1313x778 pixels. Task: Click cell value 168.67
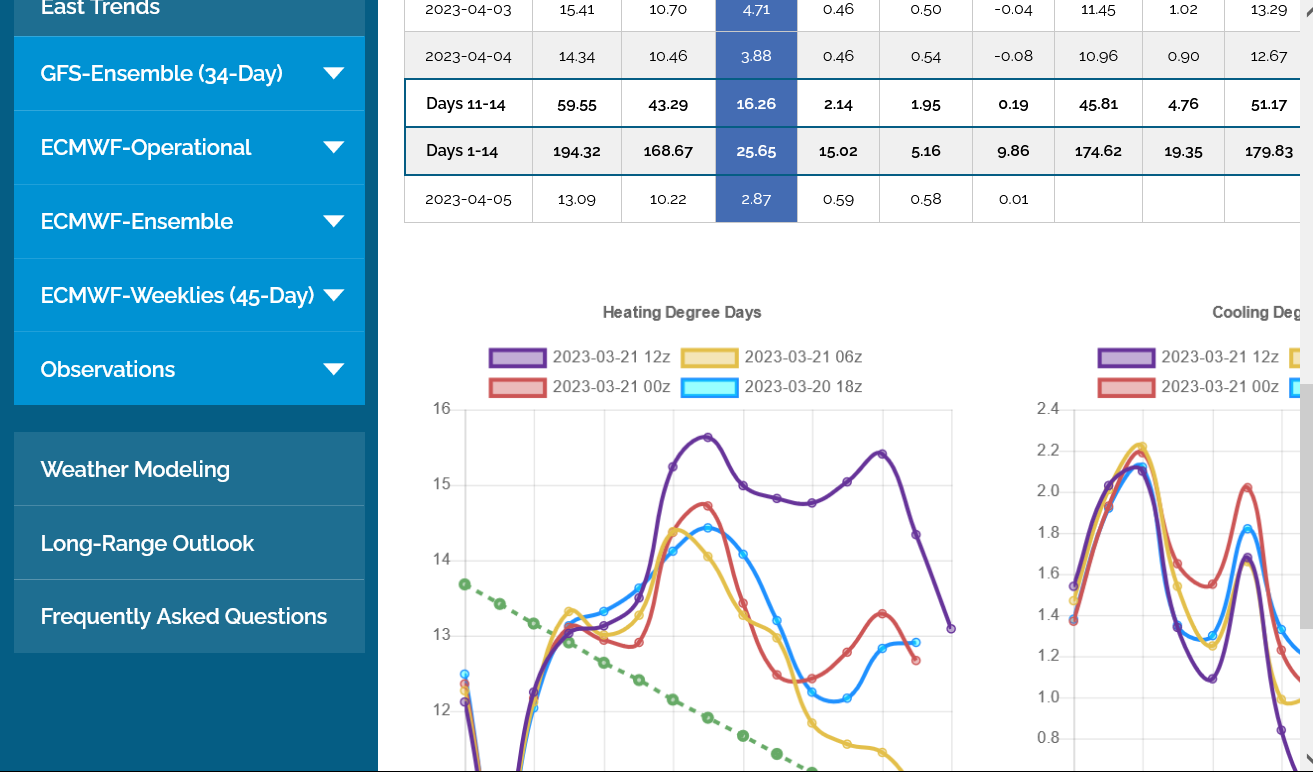click(x=668, y=152)
